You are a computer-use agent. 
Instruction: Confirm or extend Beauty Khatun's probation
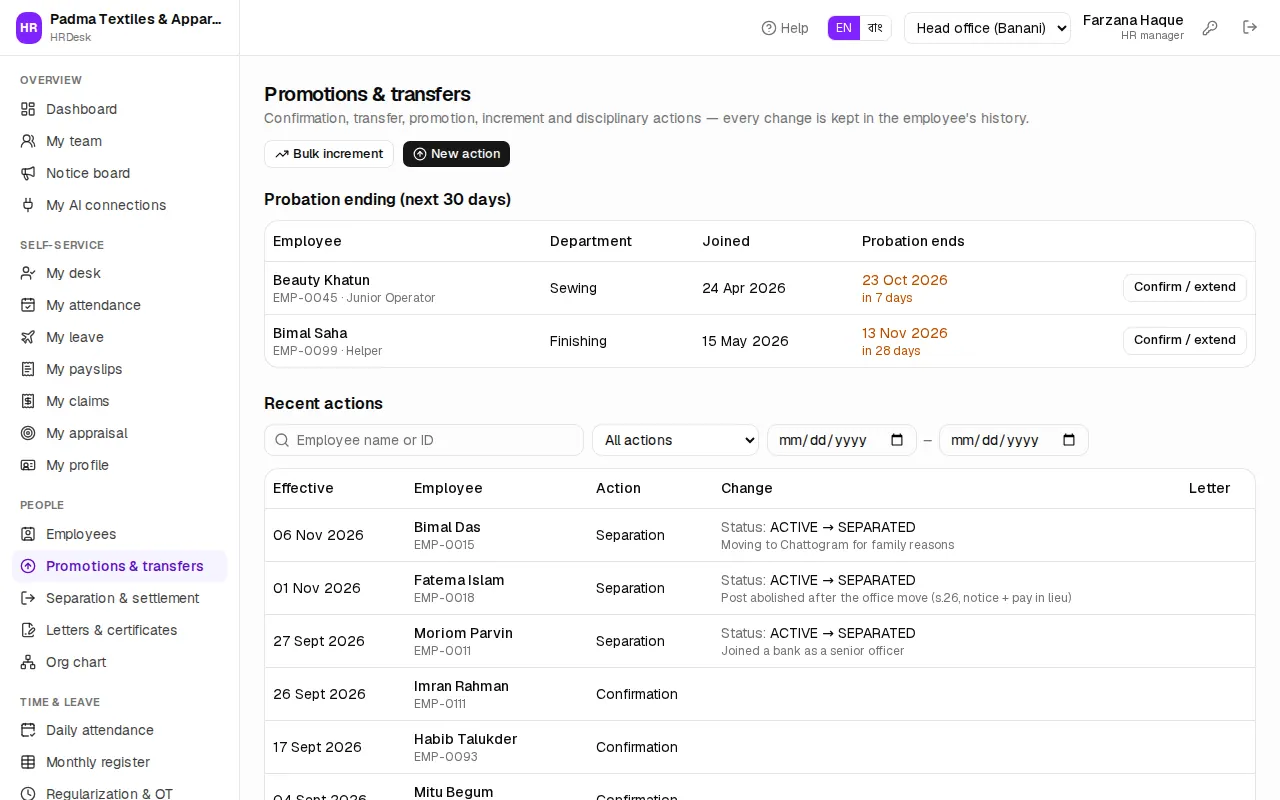pos(1185,287)
